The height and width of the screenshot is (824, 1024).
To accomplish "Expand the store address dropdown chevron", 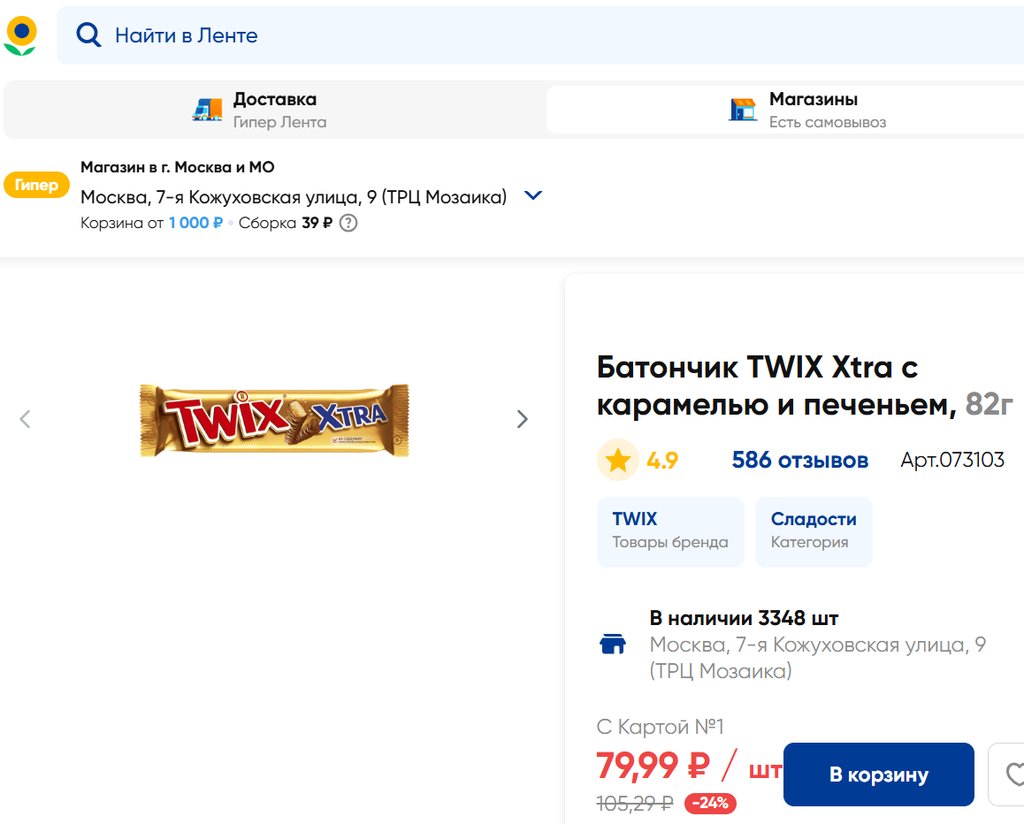I will (533, 196).
